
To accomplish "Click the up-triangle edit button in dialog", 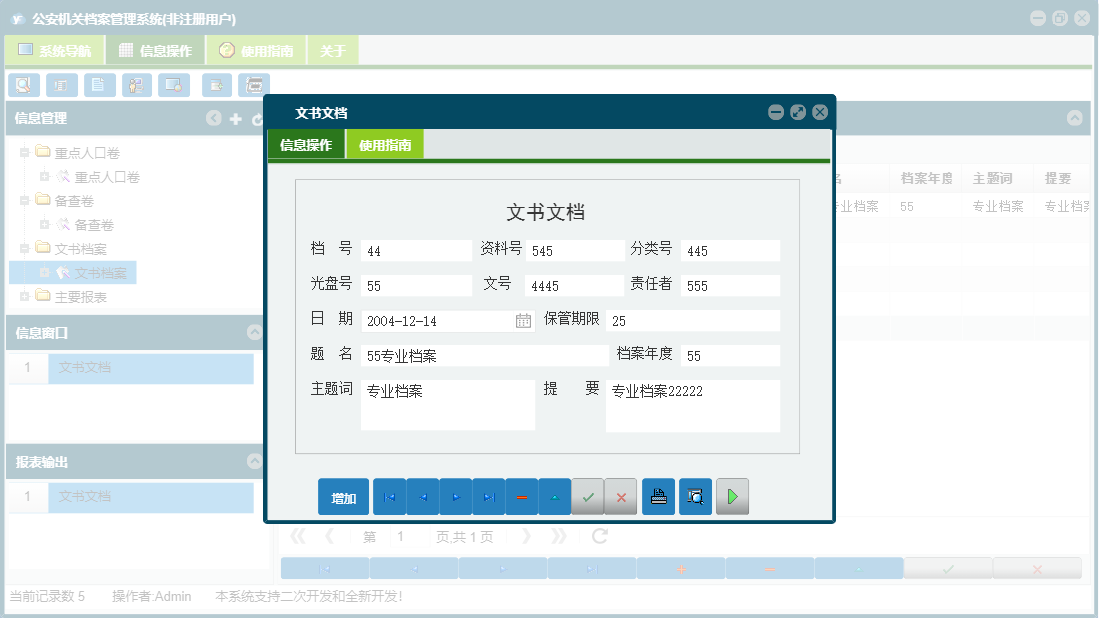I will click(x=554, y=497).
